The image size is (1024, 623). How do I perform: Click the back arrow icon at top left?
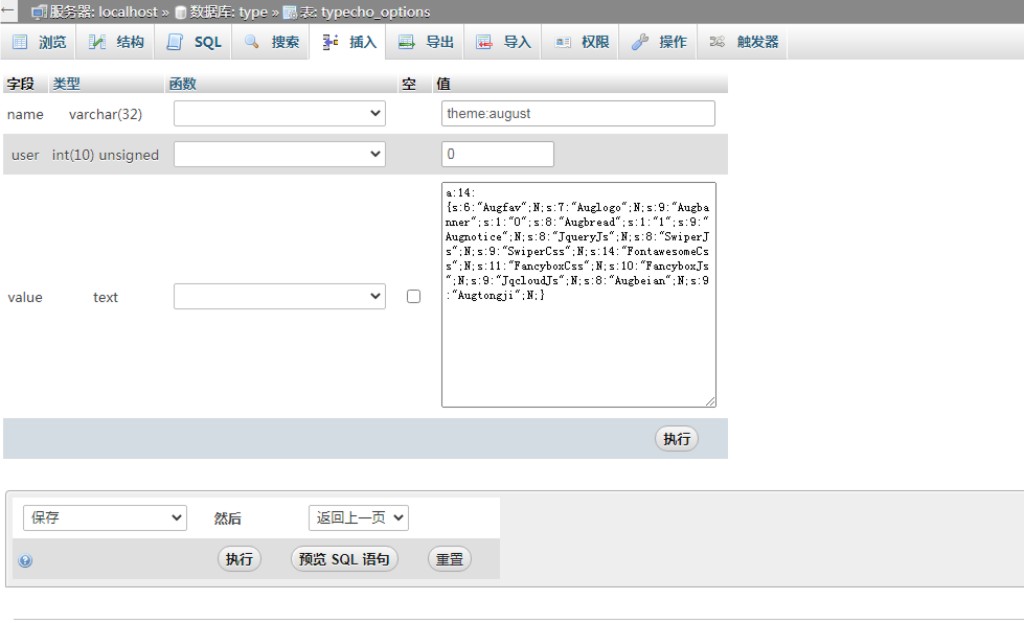[x=7, y=10]
